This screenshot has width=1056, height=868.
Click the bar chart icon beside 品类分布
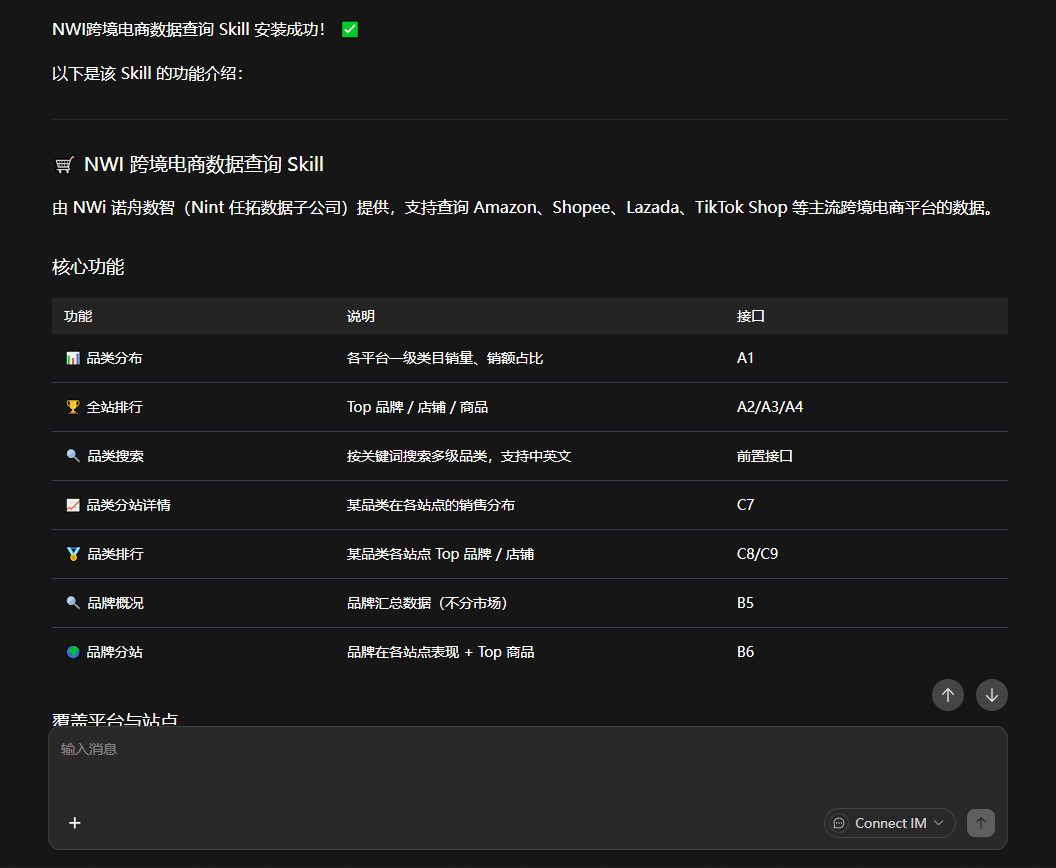coord(73,358)
